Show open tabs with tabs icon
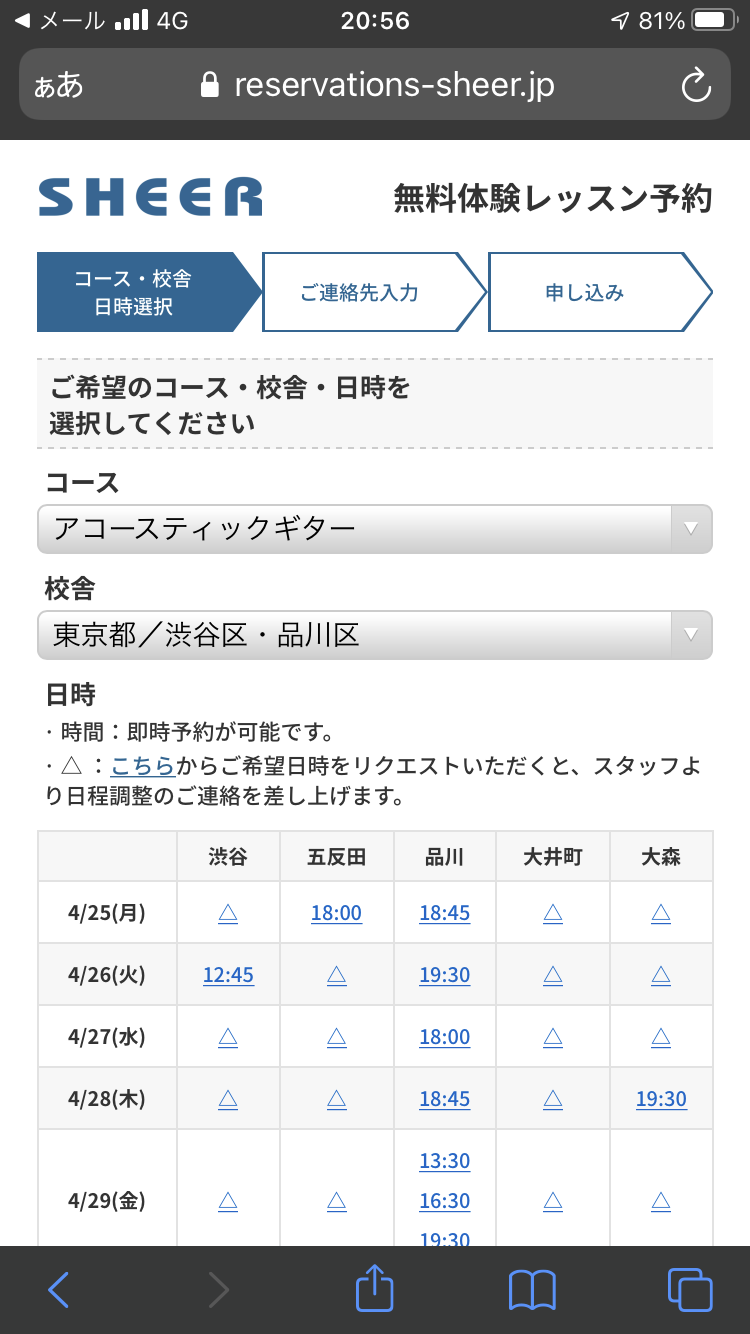Screen dimensions: 750x1334 690,1290
